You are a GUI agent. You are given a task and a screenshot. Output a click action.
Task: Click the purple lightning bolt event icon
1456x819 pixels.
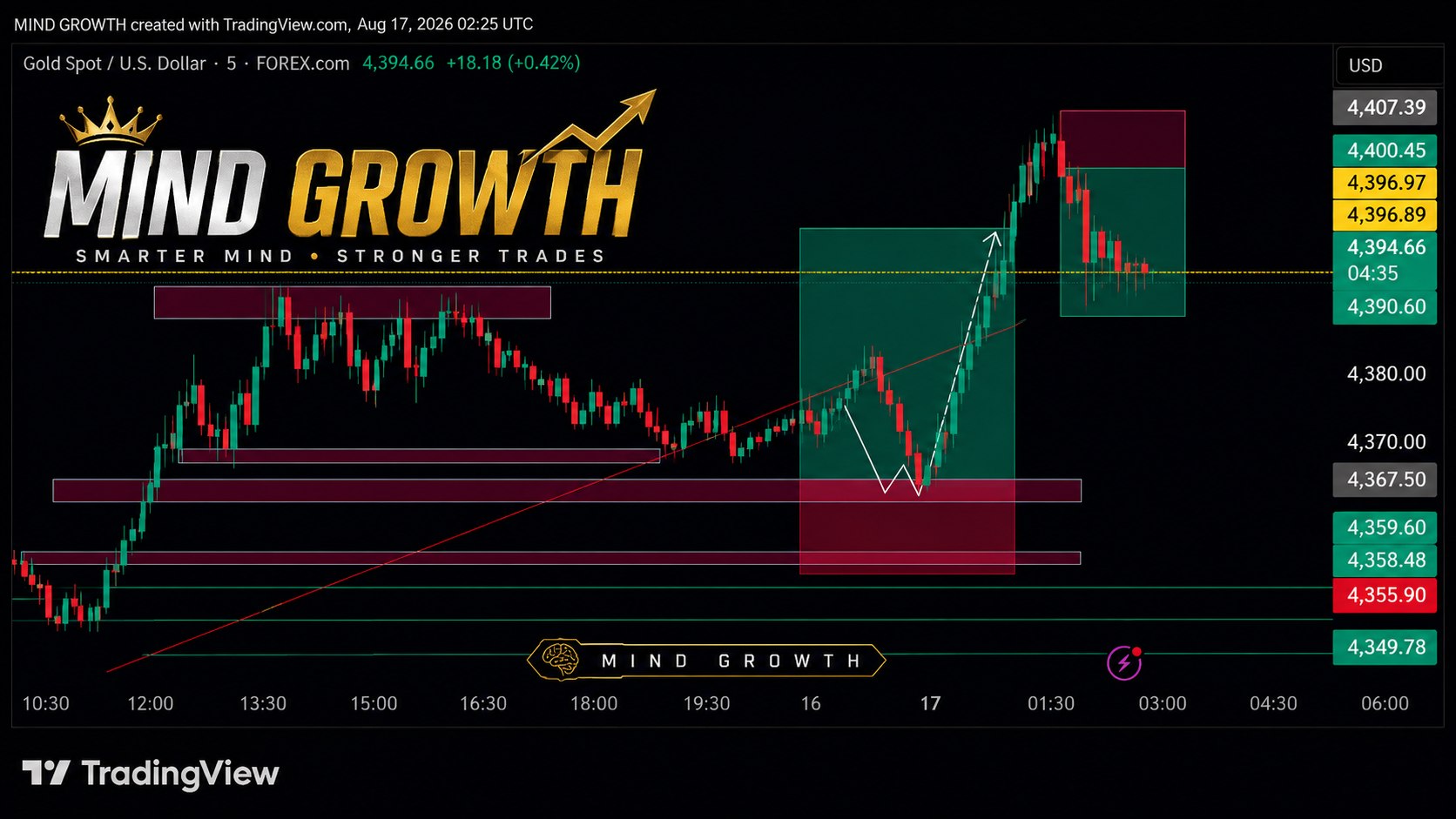point(1123,662)
